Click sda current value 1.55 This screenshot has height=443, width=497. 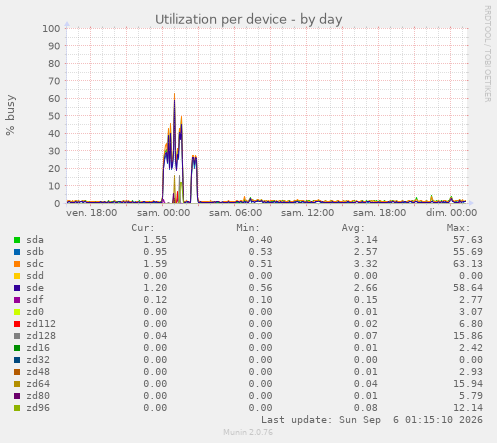tap(155, 240)
